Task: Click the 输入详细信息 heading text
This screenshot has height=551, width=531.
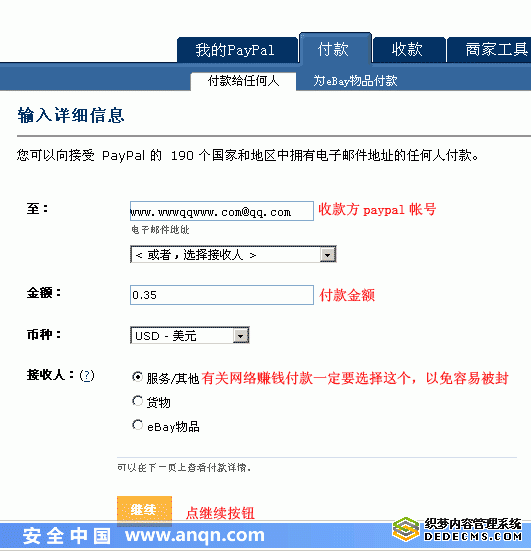Action: [71, 115]
